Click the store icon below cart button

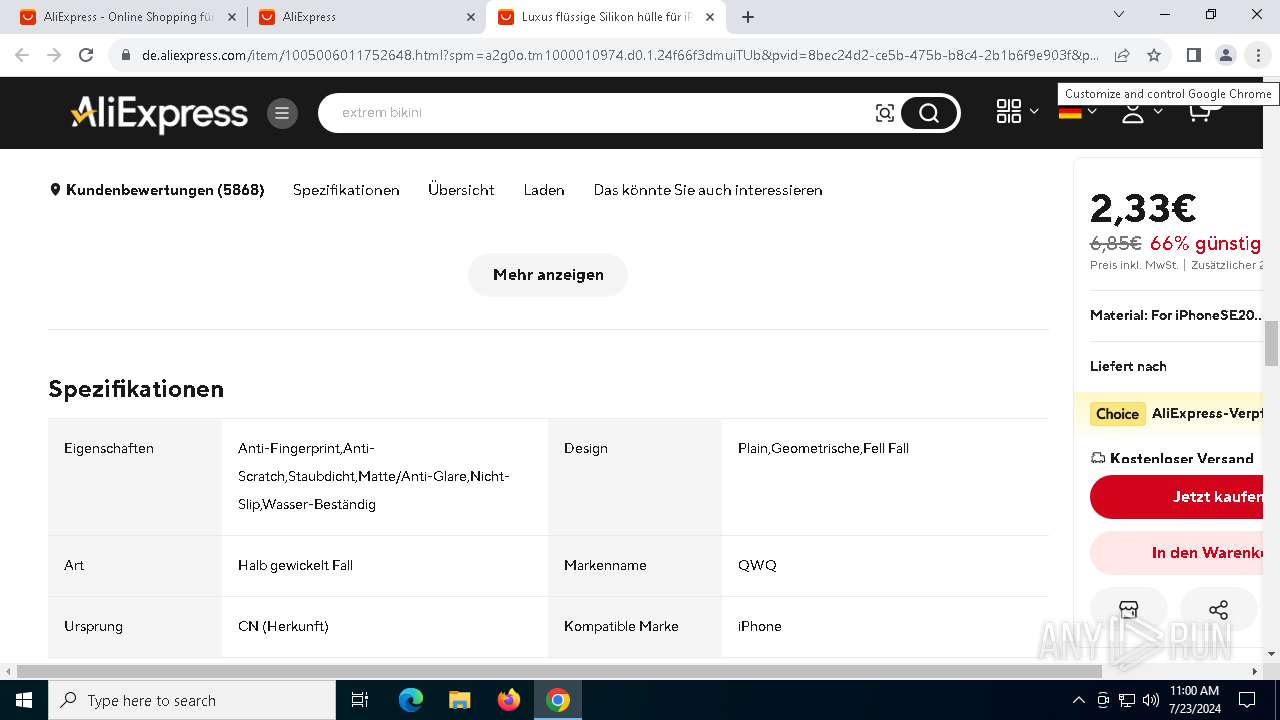tap(1129, 610)
